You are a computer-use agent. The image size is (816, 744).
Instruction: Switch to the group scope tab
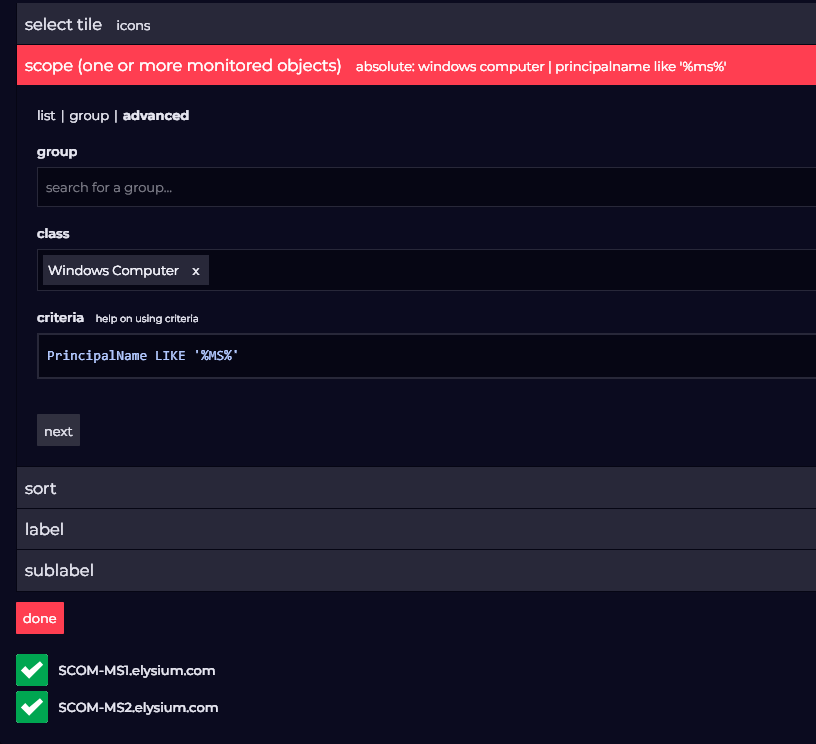[88, 116]
